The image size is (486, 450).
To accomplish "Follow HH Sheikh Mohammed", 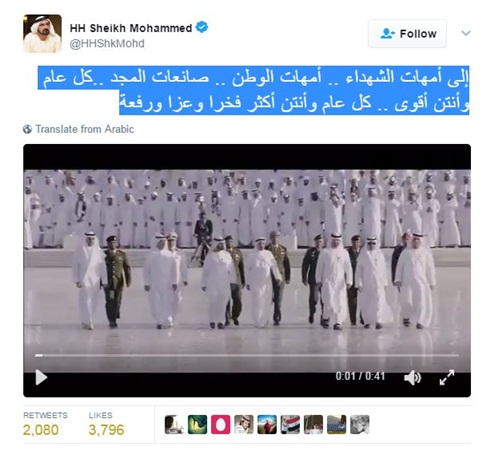I will point(407,33).
